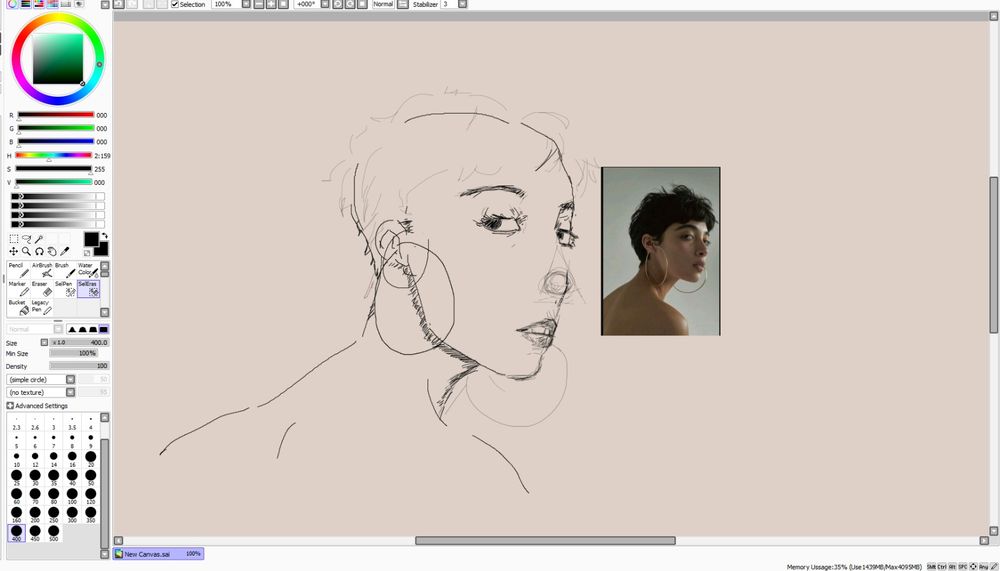Activate the Marker tool
The height and width of the screenshot is (571, 1000).
19,289
